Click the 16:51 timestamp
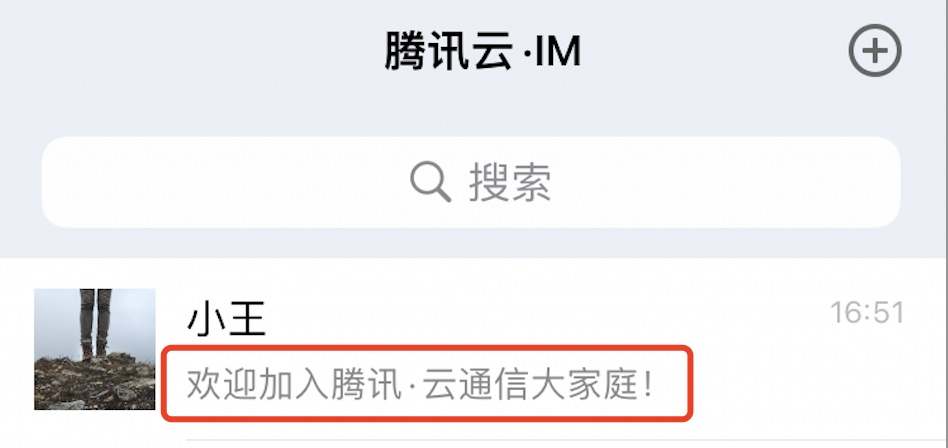The image size is (948, 448). [867, 313]
